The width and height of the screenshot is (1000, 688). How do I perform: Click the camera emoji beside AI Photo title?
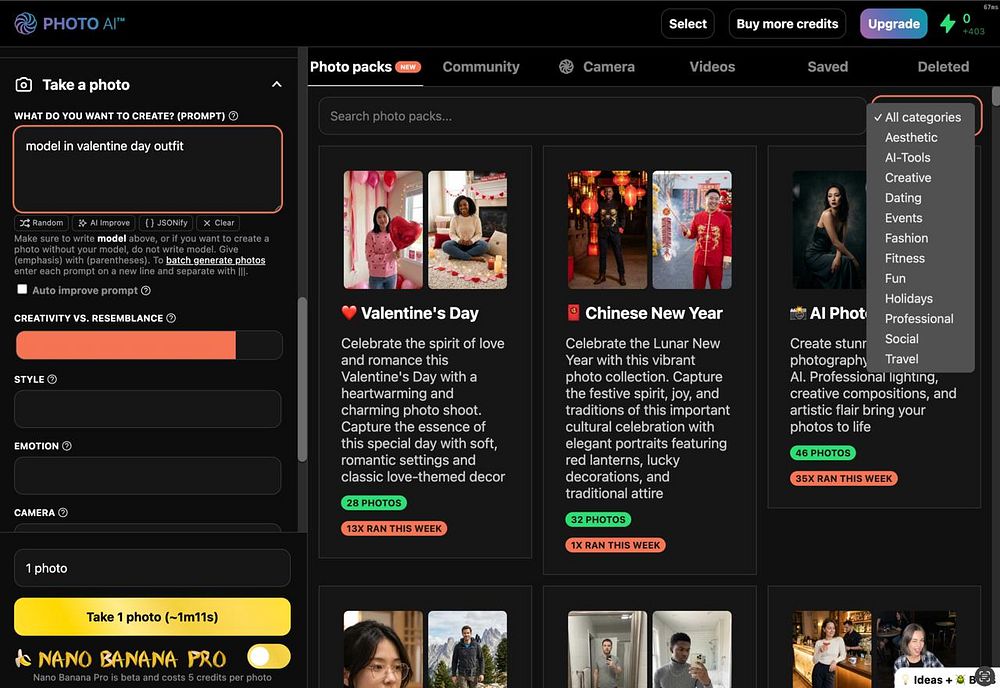[x=798, y=312]
